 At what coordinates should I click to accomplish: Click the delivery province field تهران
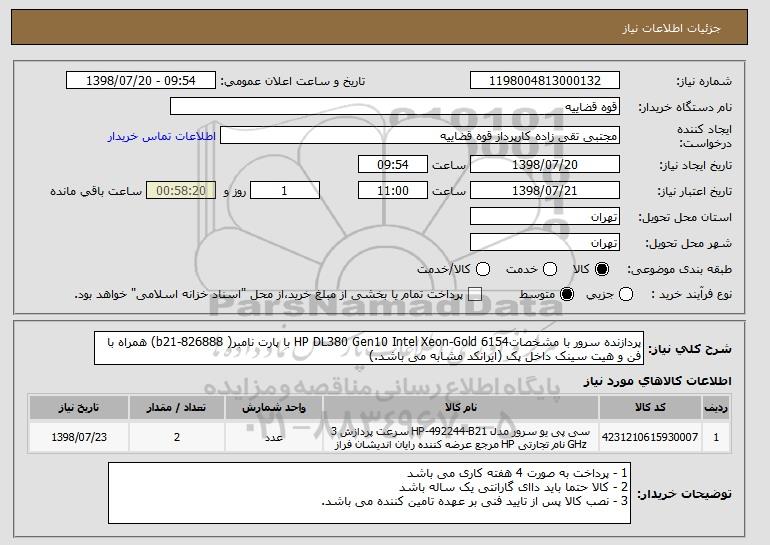(545, 217)
